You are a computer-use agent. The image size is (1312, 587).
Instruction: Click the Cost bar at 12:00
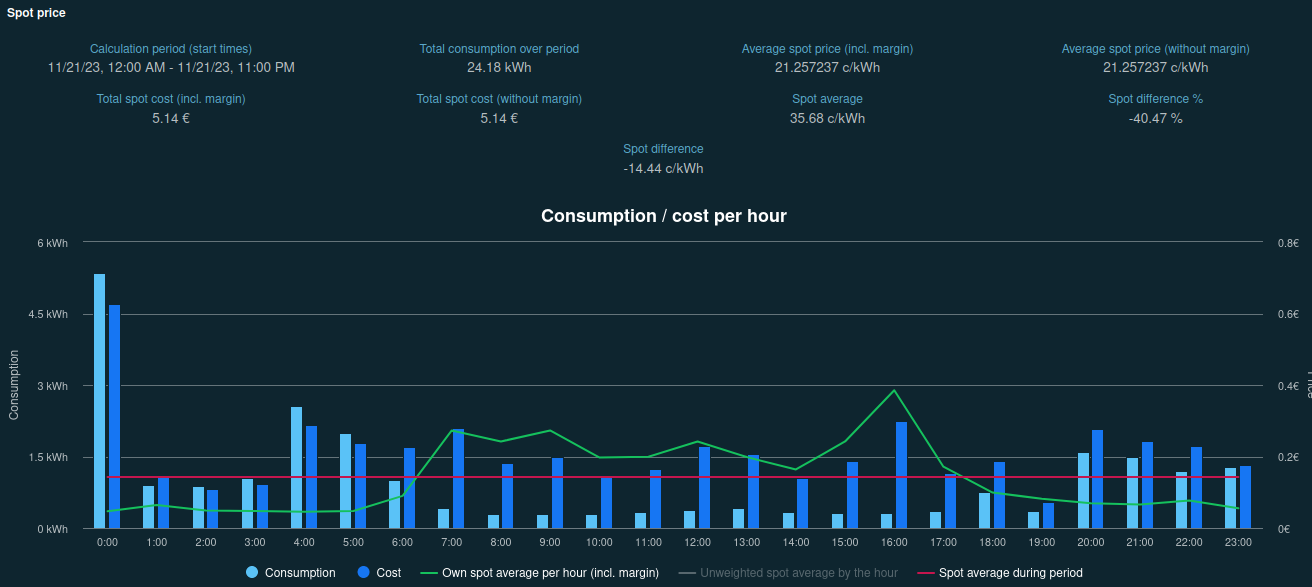coord(704,487)
